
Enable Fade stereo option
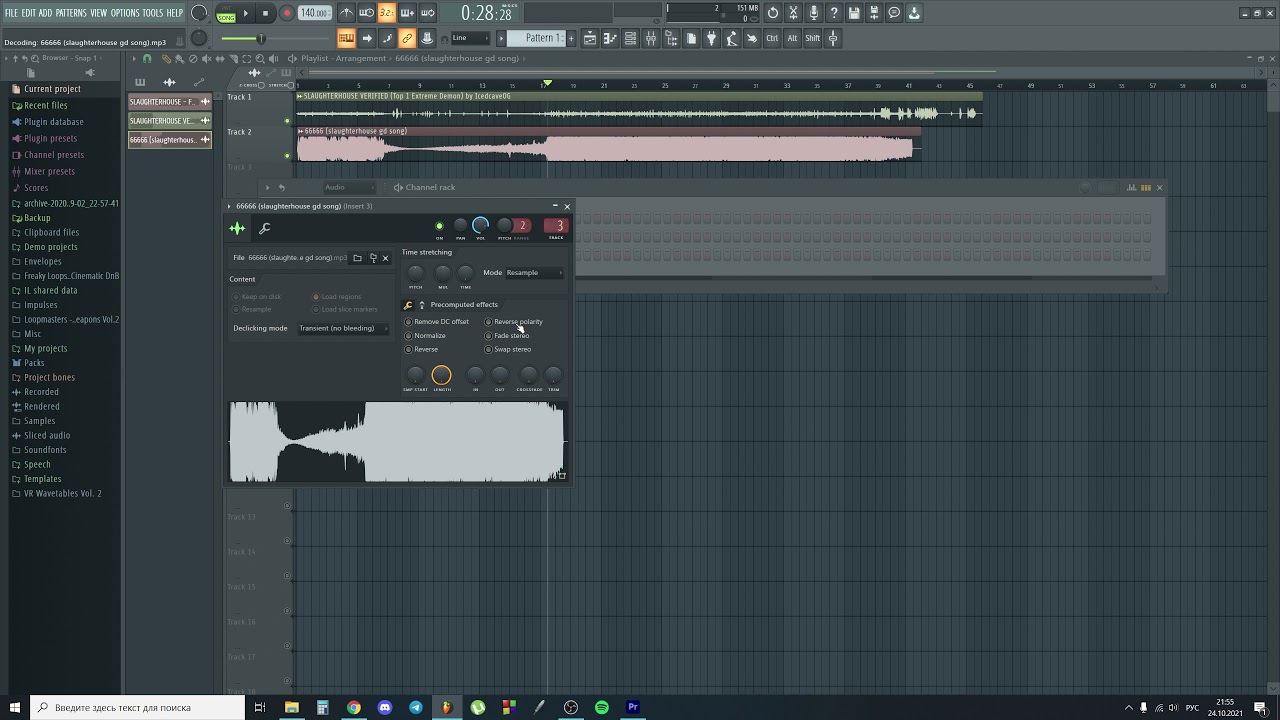pyautogui.click(x=507, y=336)
